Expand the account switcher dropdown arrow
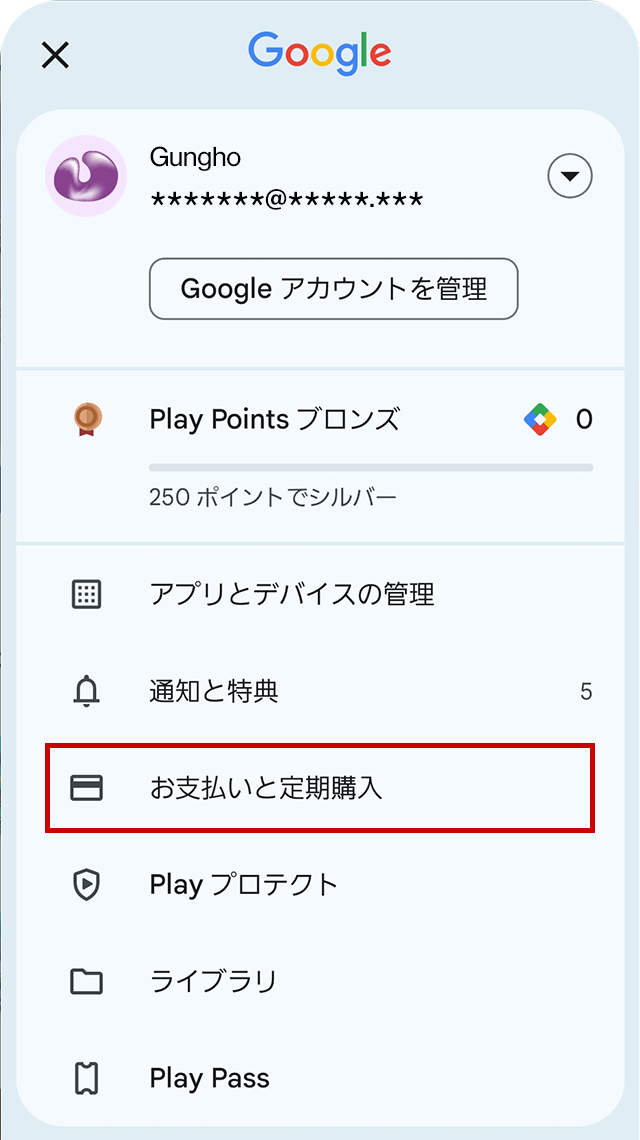 (x=570, y=177)
